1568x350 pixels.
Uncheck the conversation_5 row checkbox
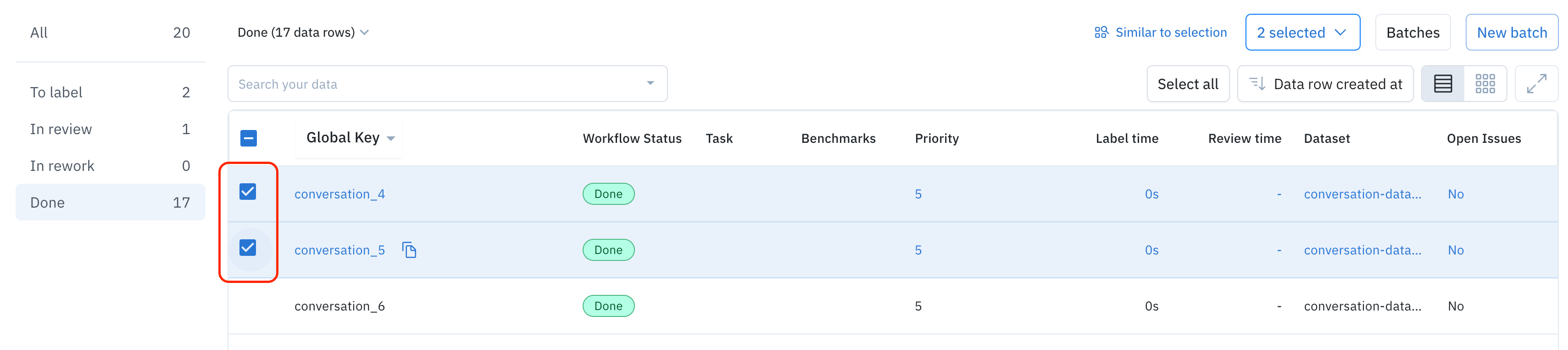[248, 248]
